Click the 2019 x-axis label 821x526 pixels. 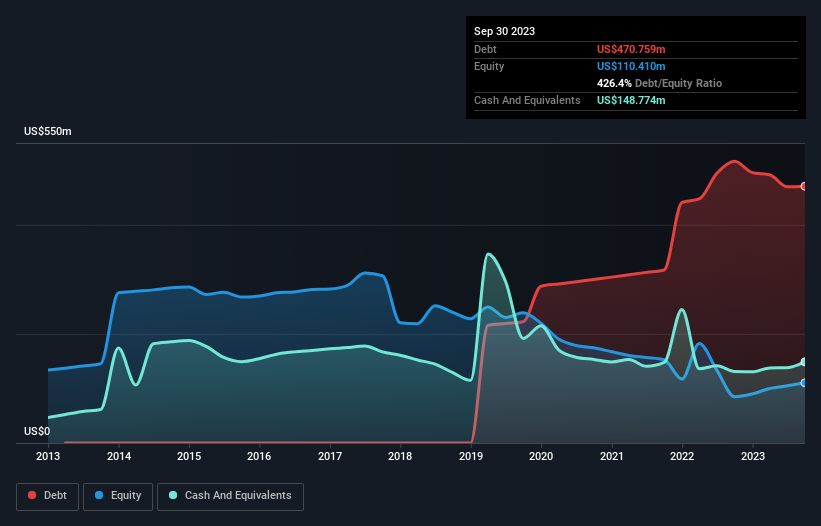point(471,456)
